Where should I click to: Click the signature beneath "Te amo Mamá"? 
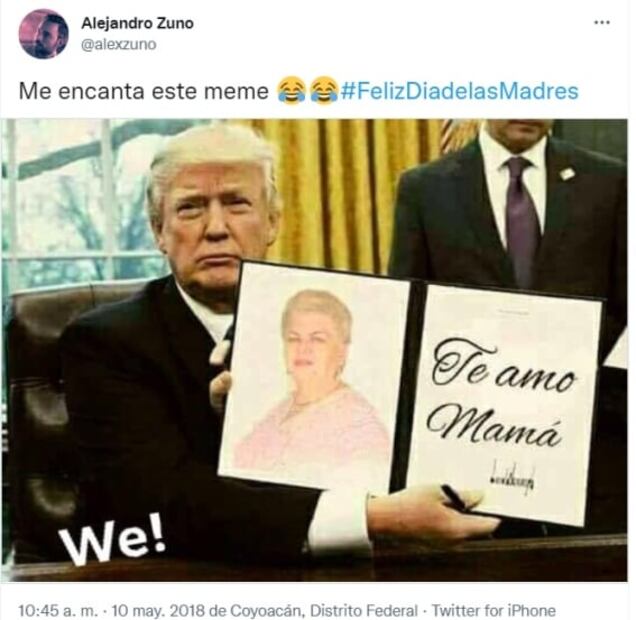point(514,478)
